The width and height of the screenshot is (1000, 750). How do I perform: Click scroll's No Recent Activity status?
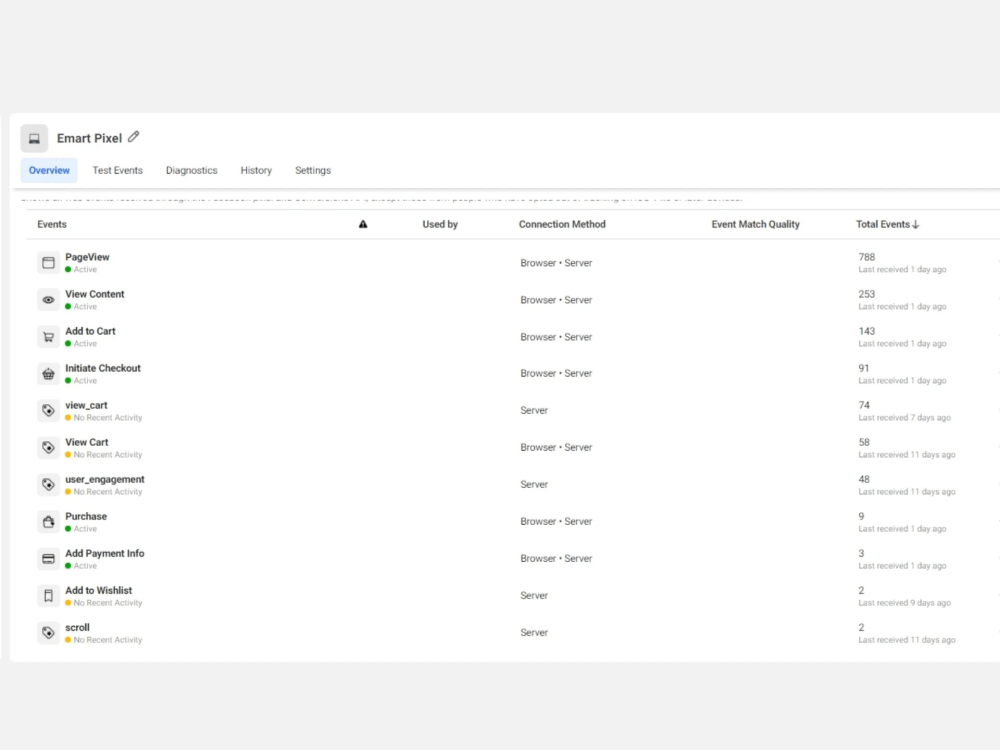tap(108, 640)
